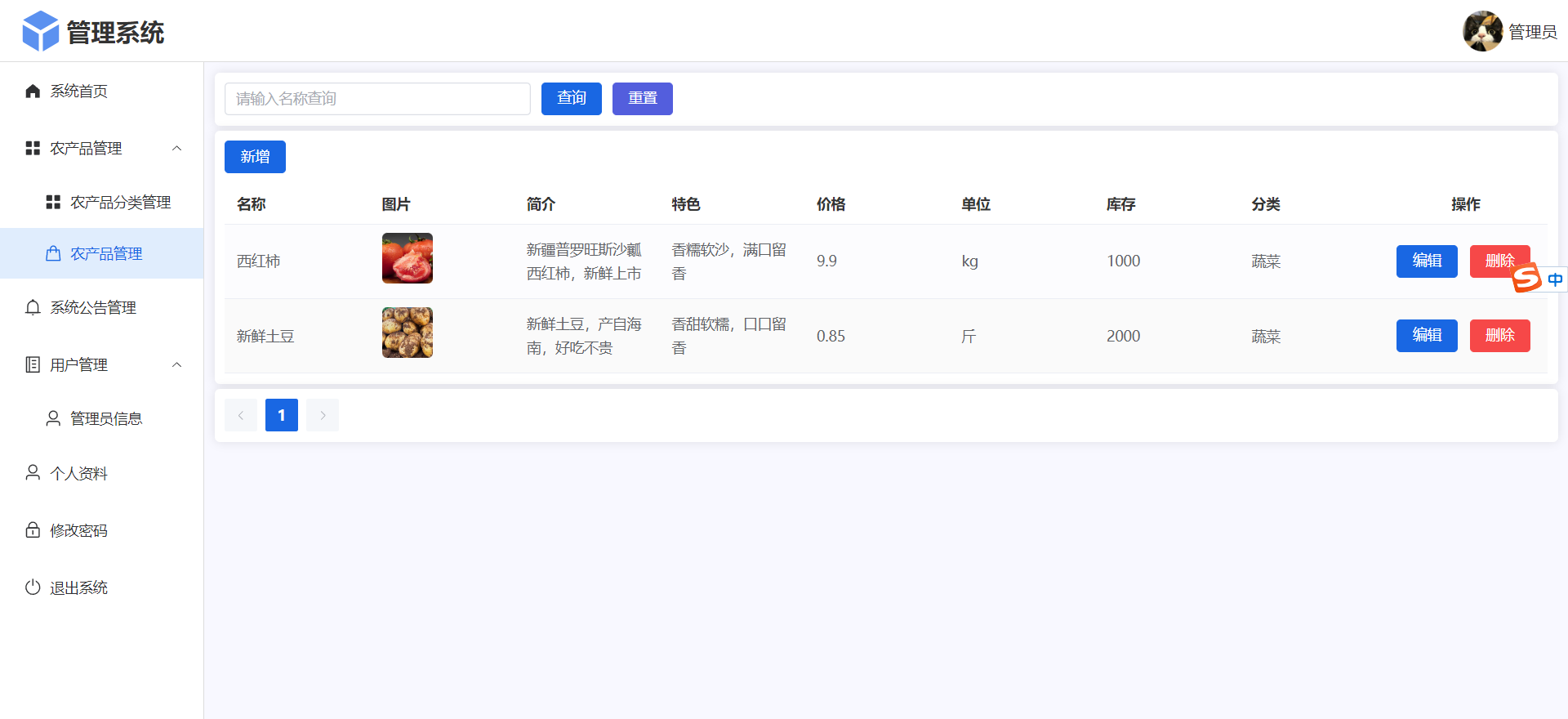Click the 管理员 username text
The width and height of the screenshot is (1568, 719).
[x=1532, y=32]
